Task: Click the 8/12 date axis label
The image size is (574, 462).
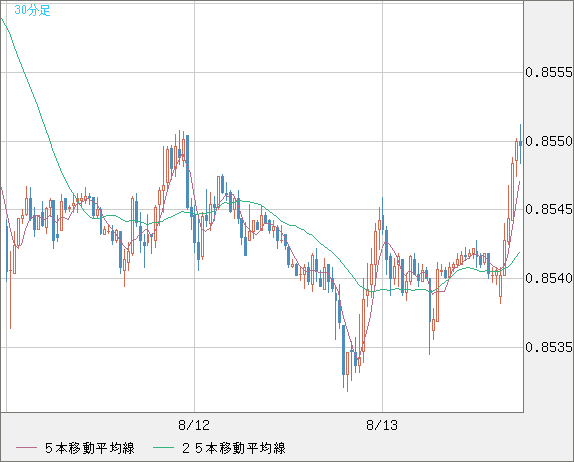Action: click(194, 425)
